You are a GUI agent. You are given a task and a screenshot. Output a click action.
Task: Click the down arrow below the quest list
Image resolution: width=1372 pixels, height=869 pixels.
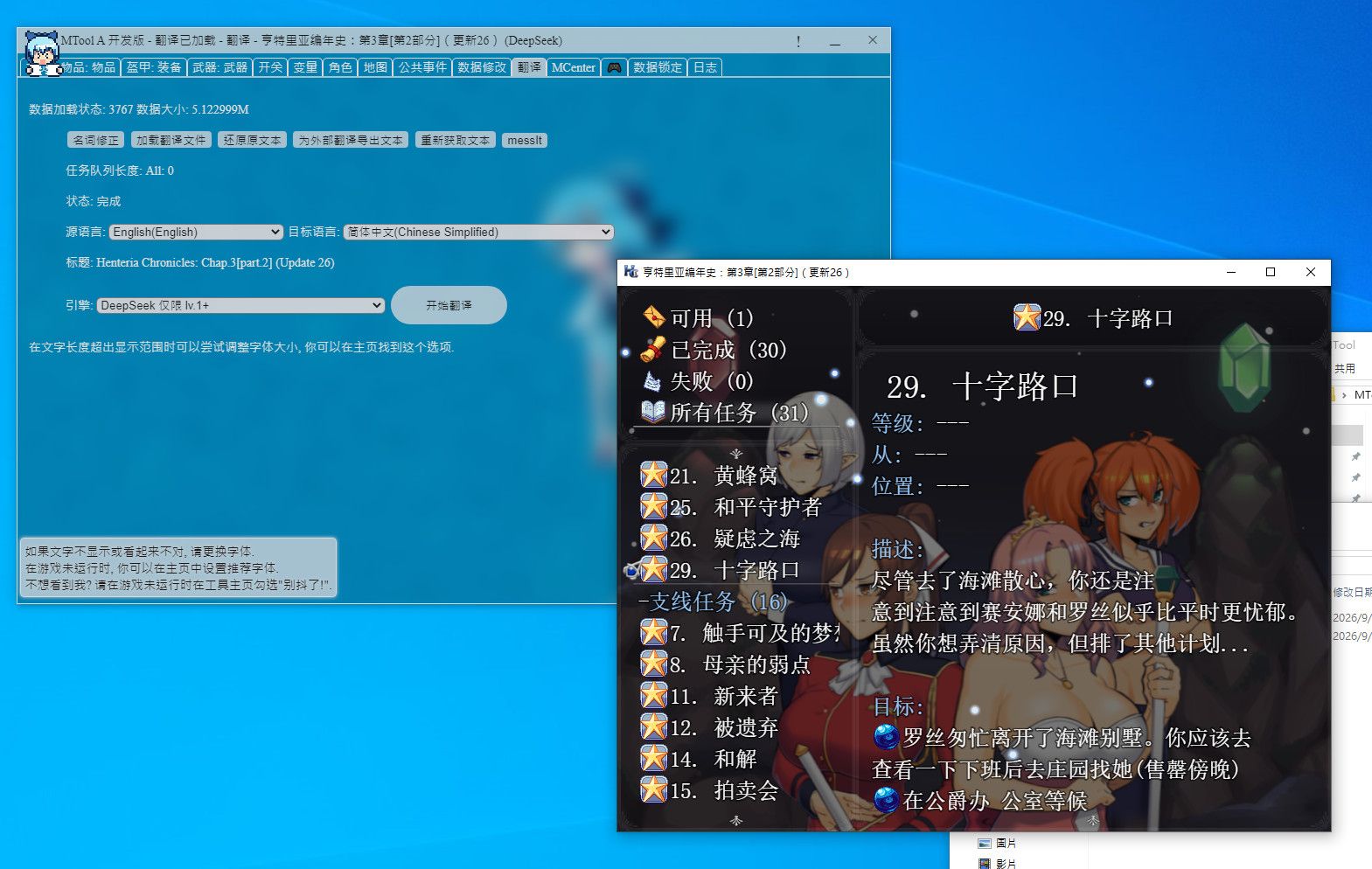coord(736,820)
